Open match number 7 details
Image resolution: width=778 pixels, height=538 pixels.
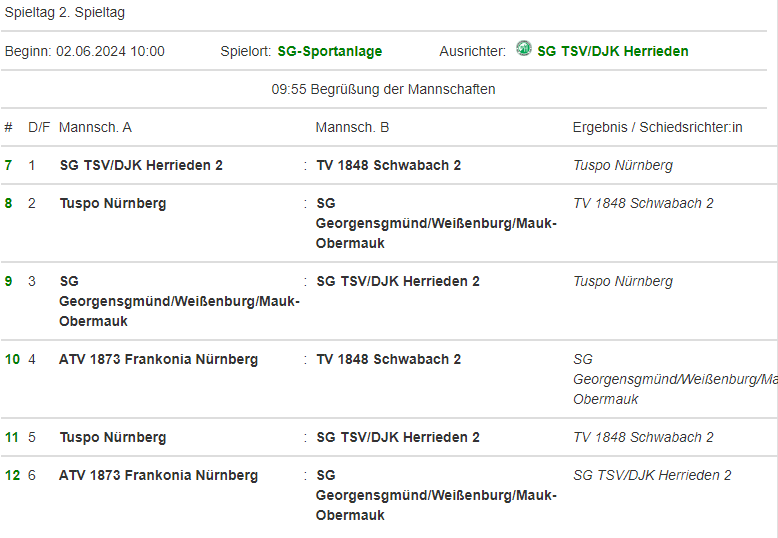pos(8,165)
